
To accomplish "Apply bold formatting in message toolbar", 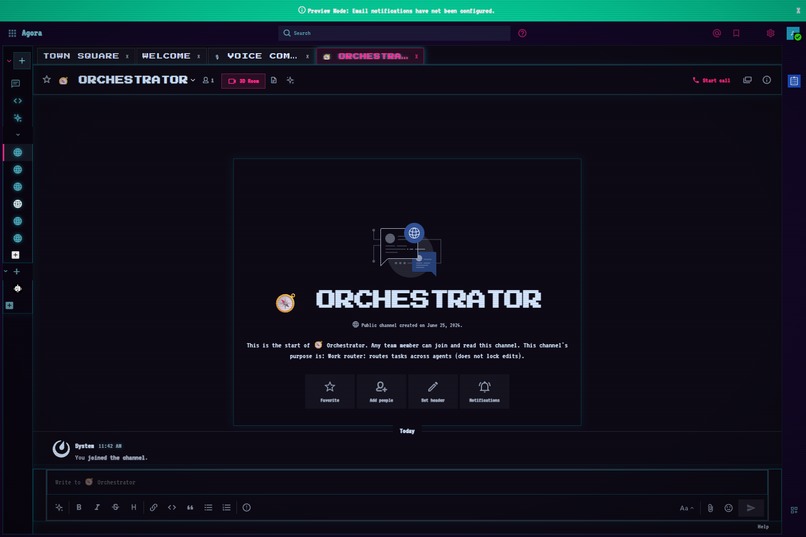I will point(79,507).
